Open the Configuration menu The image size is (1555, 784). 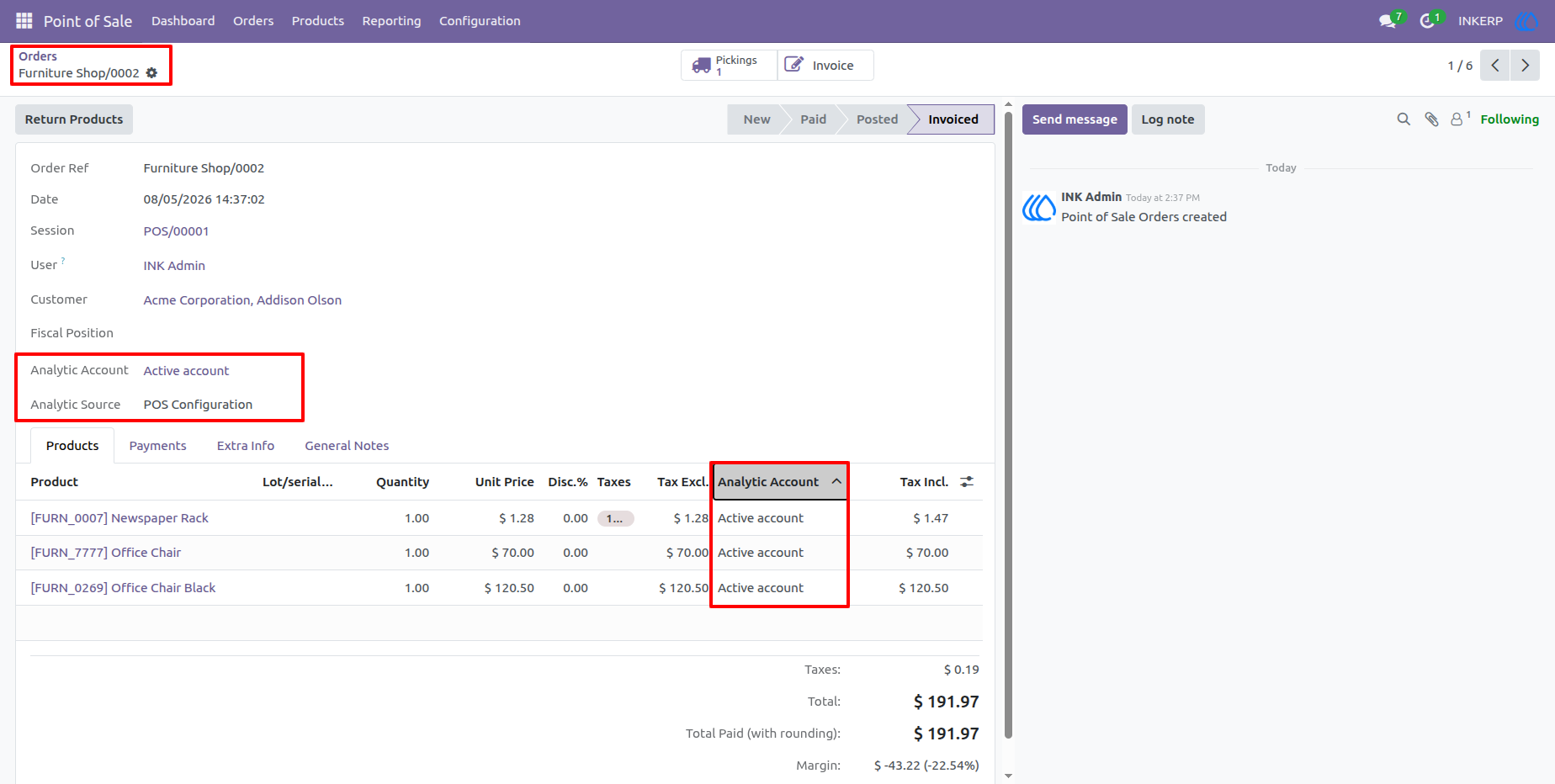[480, 21]
